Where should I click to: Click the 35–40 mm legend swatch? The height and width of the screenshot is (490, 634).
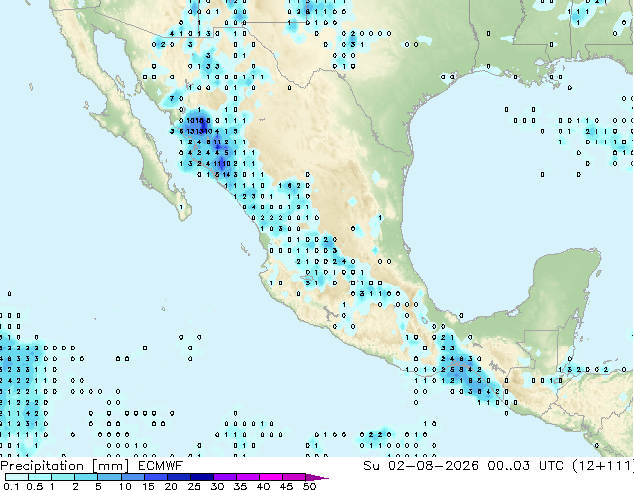[x=248, y=477]
